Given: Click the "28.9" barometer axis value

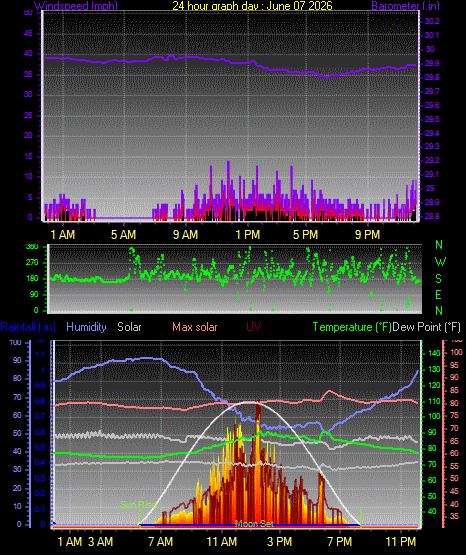Looking at the screenshot, I should coord(432,202).
